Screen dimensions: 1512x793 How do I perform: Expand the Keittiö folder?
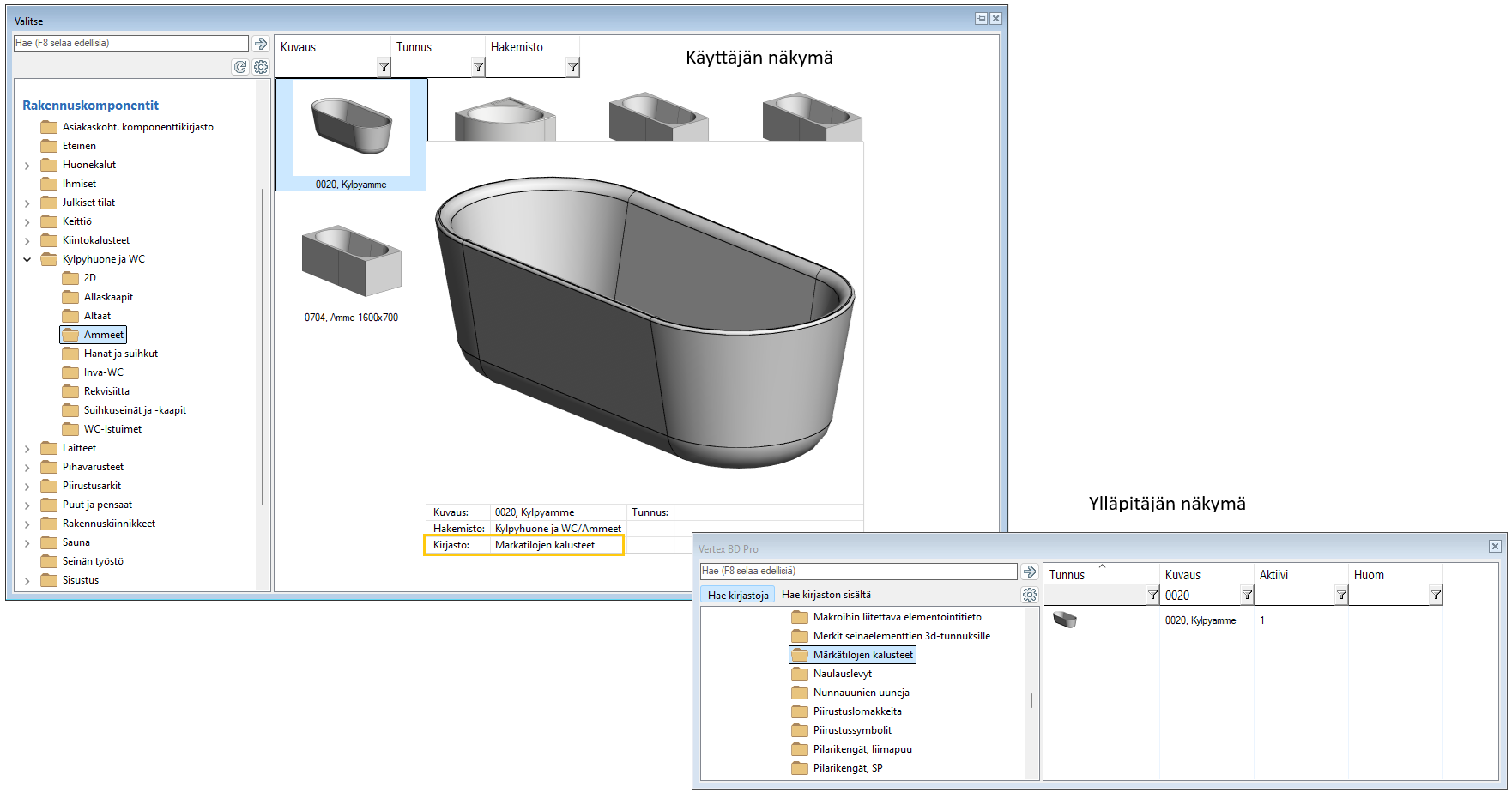pyautogui.click(x=27, y=222)
